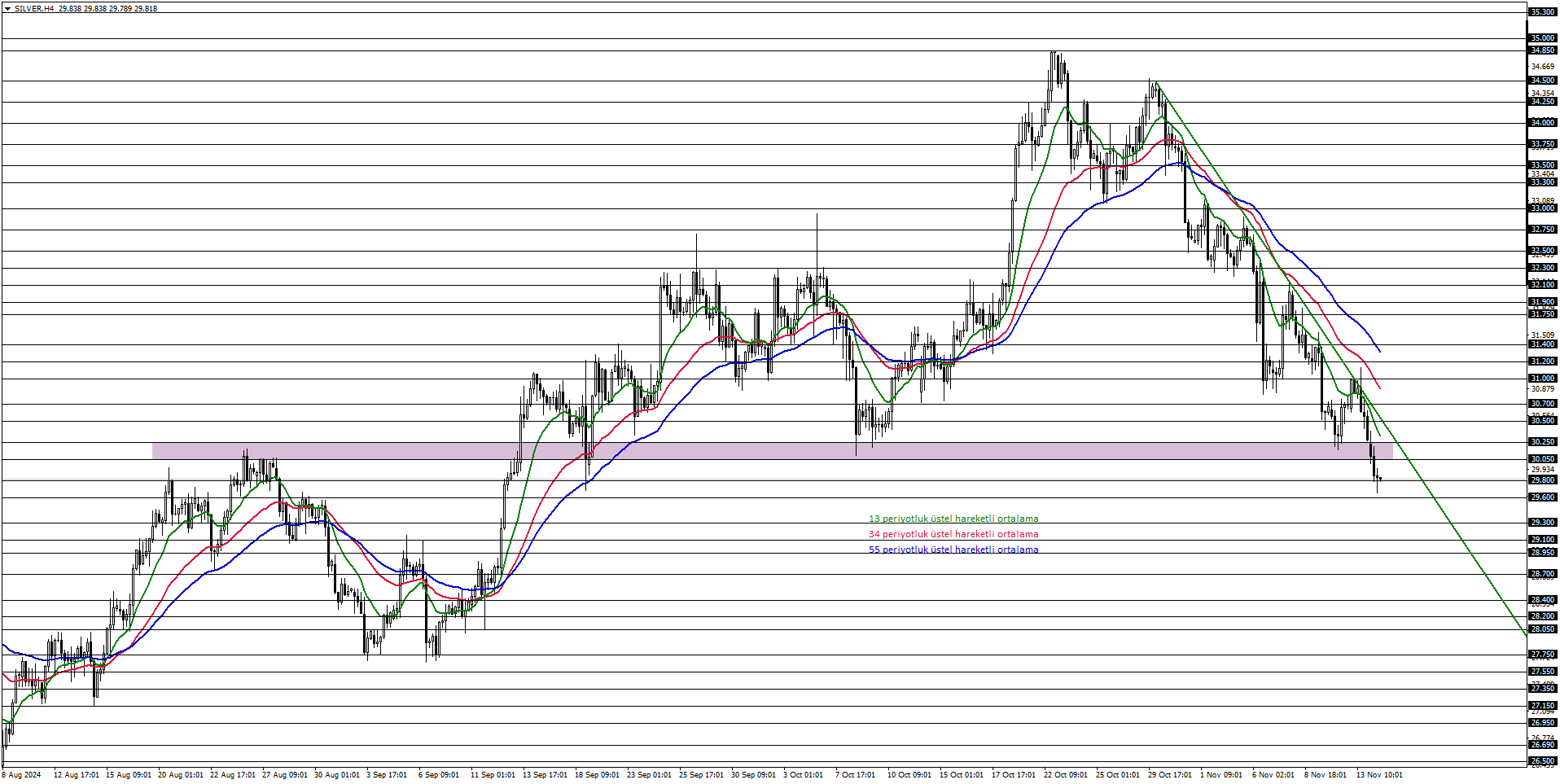Click the 29.100 price level label

tap(1543, 540)
